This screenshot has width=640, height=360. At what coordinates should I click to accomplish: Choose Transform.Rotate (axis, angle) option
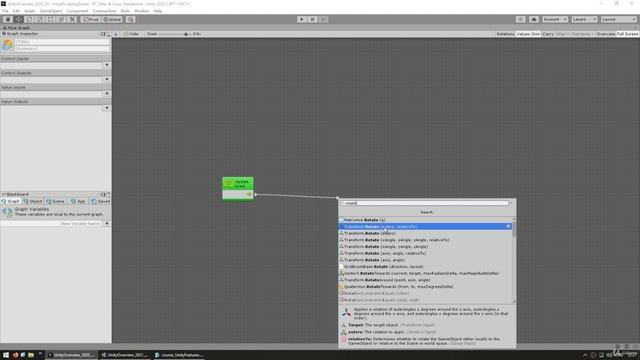(x=424, y=260)
